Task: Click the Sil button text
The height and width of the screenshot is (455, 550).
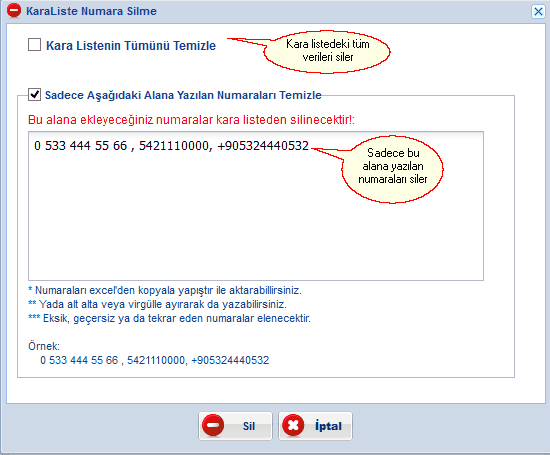Action: (249, 426)
